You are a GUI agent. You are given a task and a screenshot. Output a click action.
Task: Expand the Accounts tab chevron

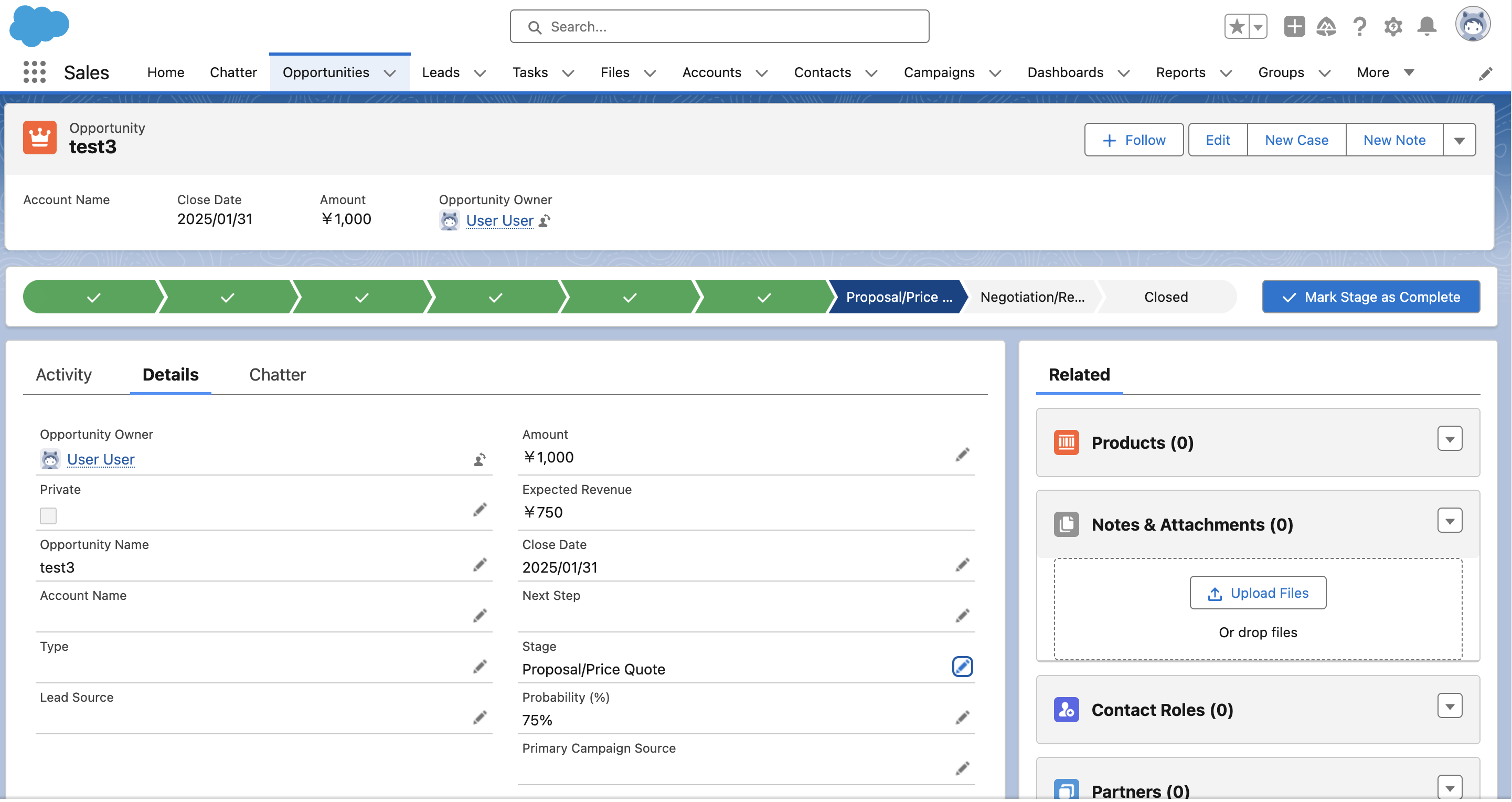(762, 73)
